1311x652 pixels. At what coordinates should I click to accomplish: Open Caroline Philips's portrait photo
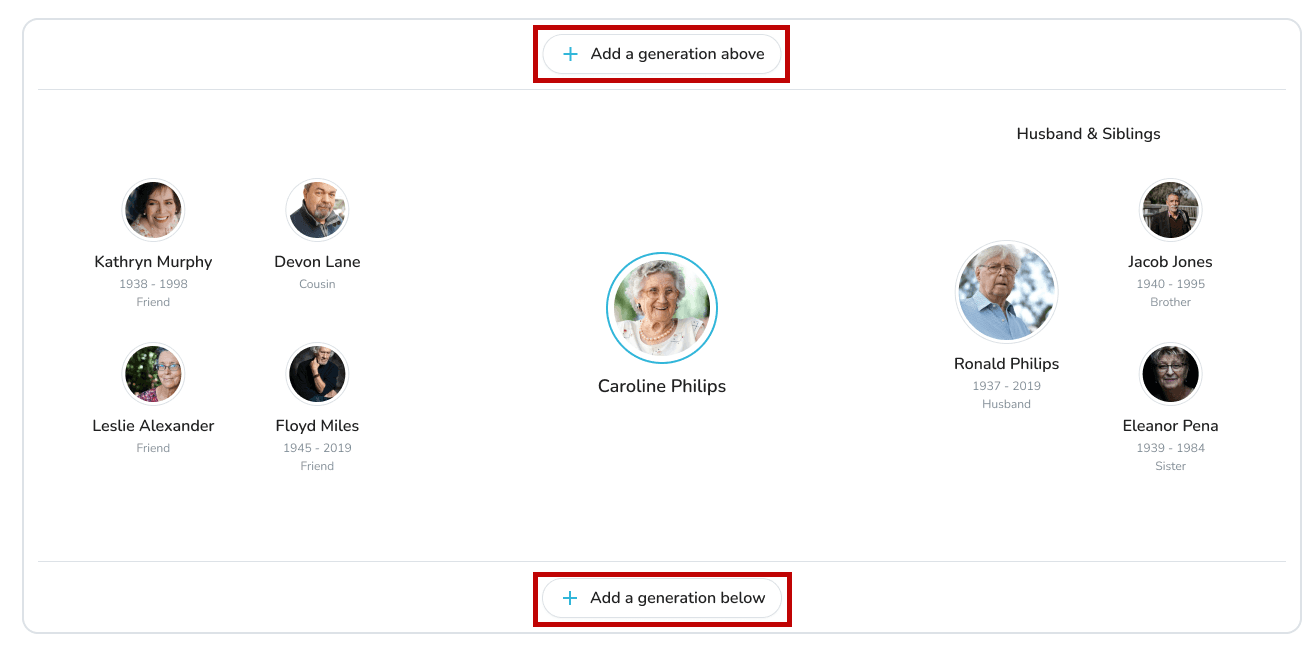(662, 307)
